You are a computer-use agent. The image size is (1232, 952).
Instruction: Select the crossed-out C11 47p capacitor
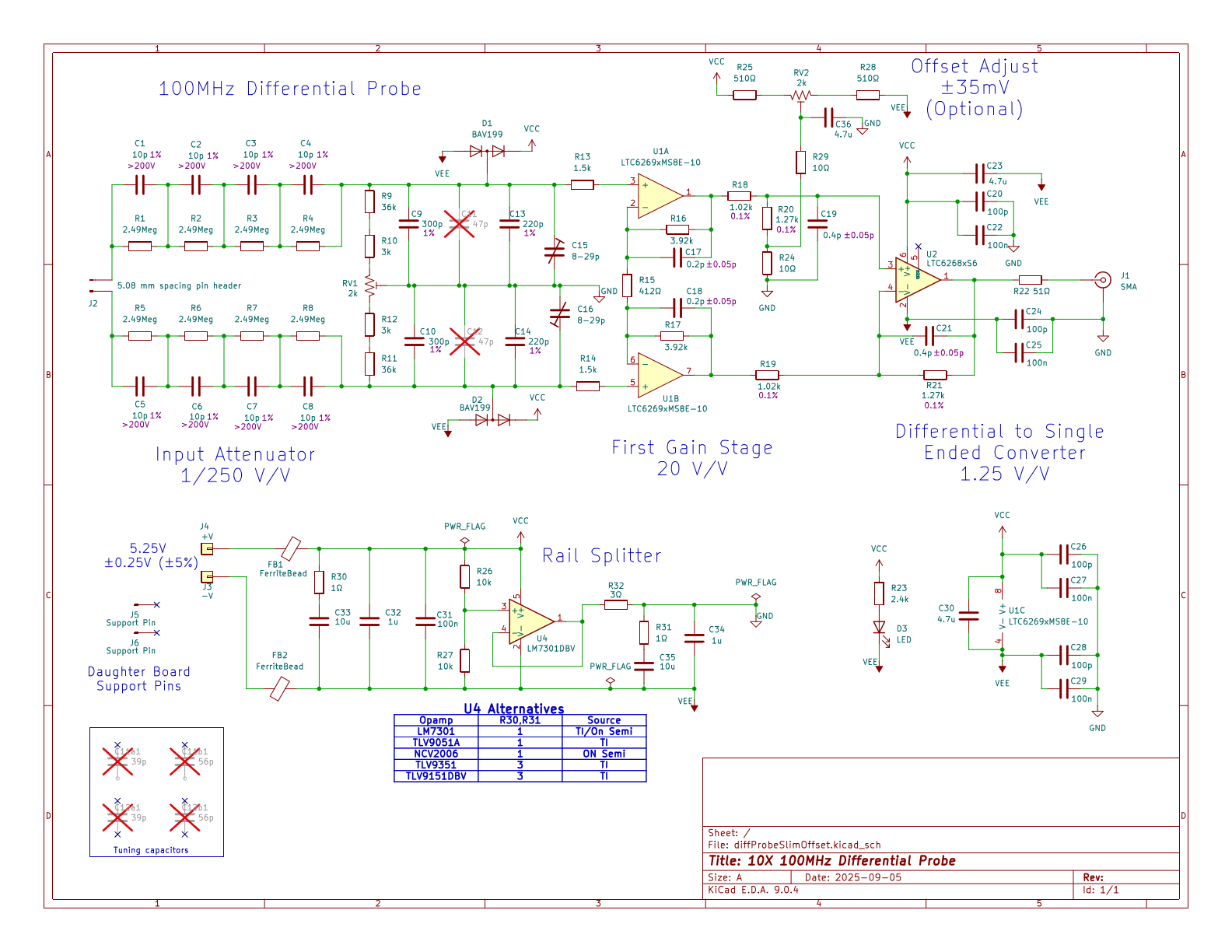point(458,224)
